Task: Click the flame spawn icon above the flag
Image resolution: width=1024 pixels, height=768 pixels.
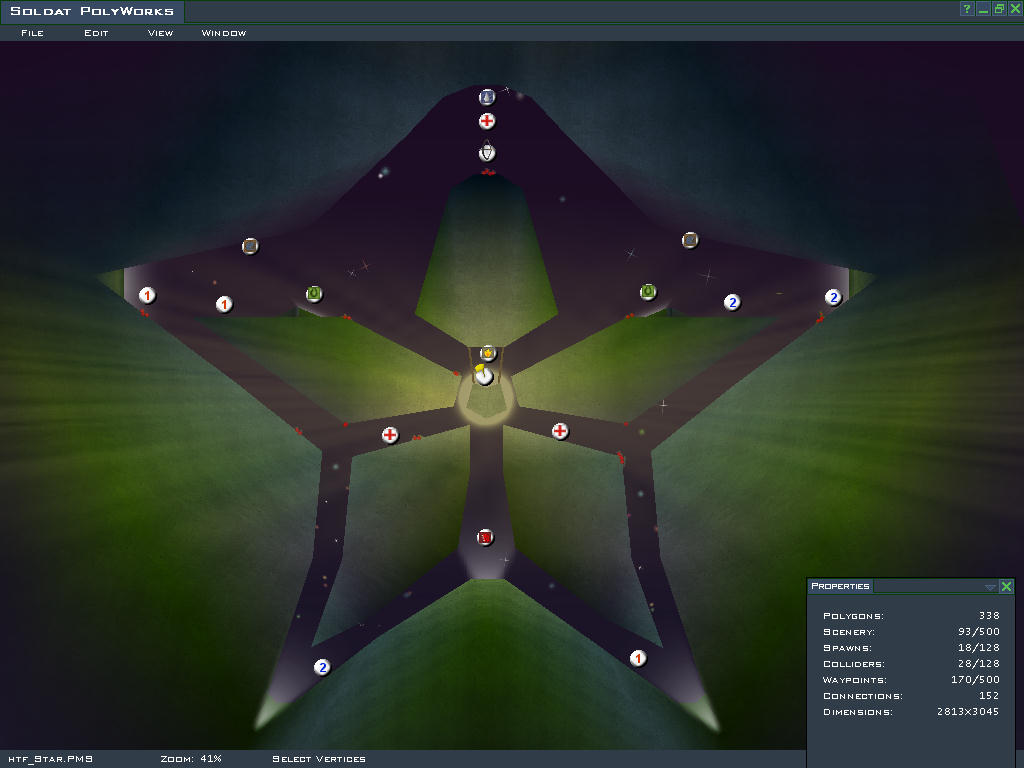Action: click(x=488, y=353)
